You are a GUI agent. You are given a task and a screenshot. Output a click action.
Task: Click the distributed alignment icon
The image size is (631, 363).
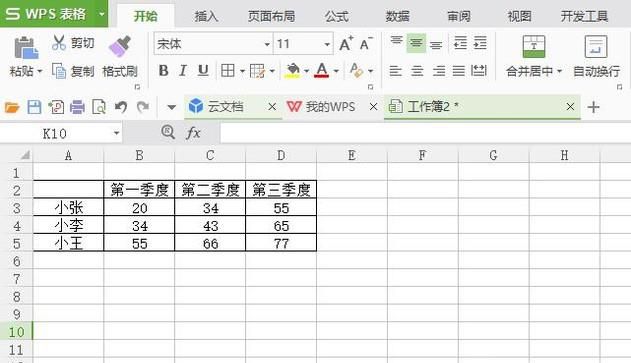click(478, 71)
